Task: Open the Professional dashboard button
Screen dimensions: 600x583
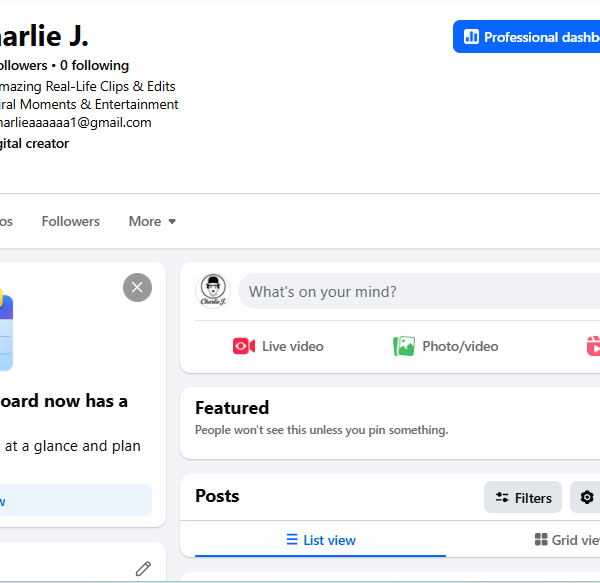Action: click(527, 37)
